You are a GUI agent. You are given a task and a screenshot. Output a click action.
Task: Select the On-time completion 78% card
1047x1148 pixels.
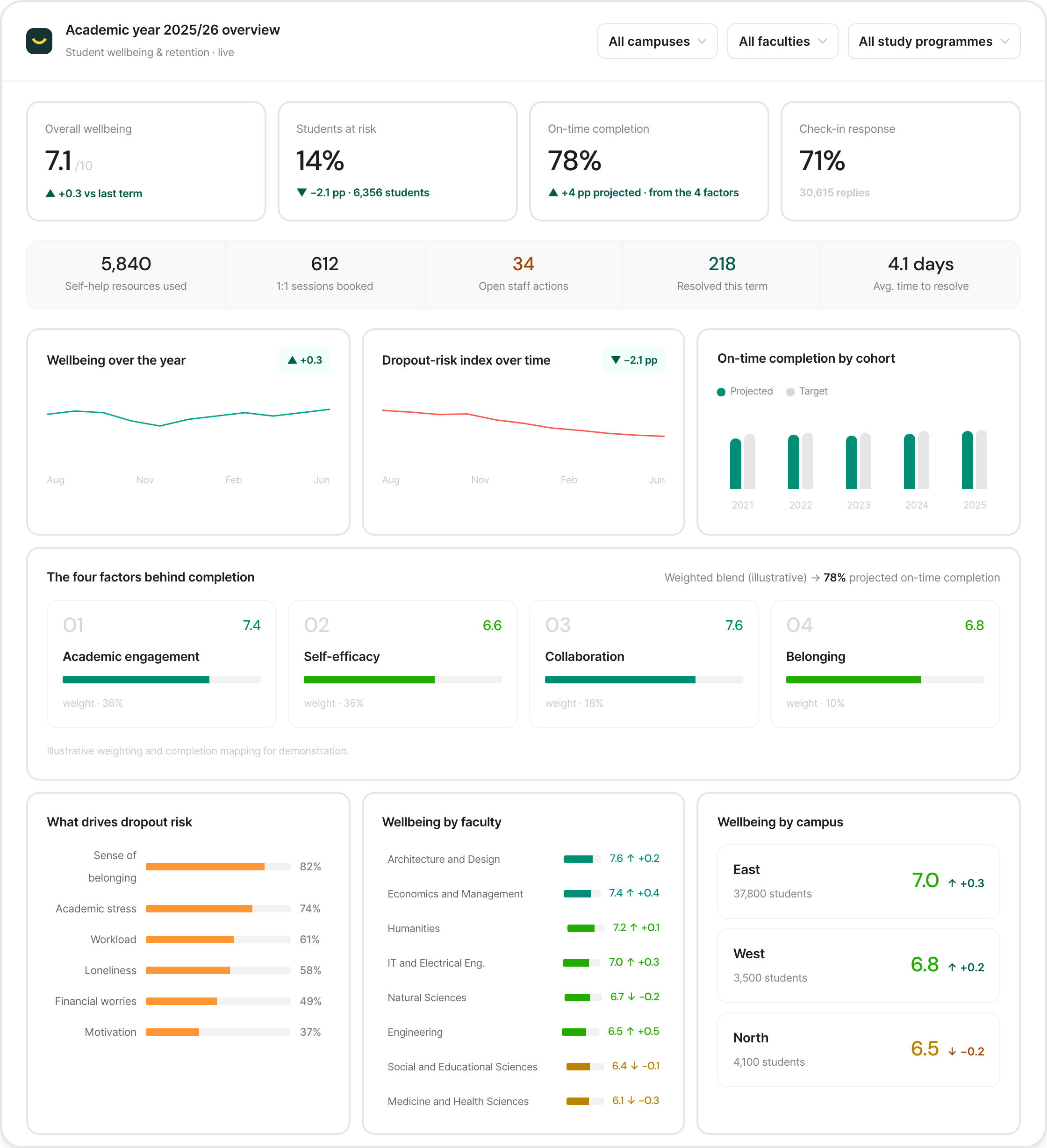point(649,161)
